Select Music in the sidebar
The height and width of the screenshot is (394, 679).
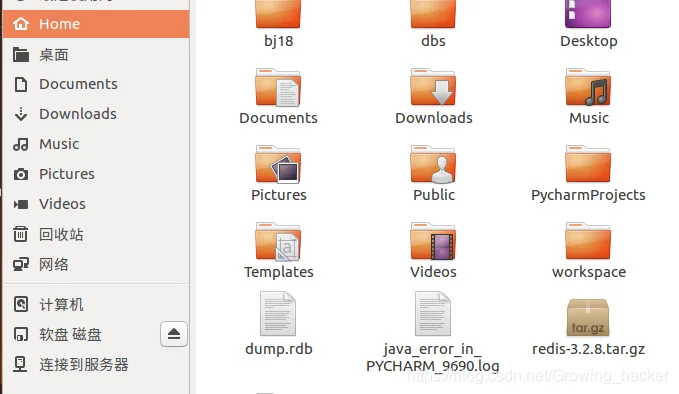[x=96, y=144]
